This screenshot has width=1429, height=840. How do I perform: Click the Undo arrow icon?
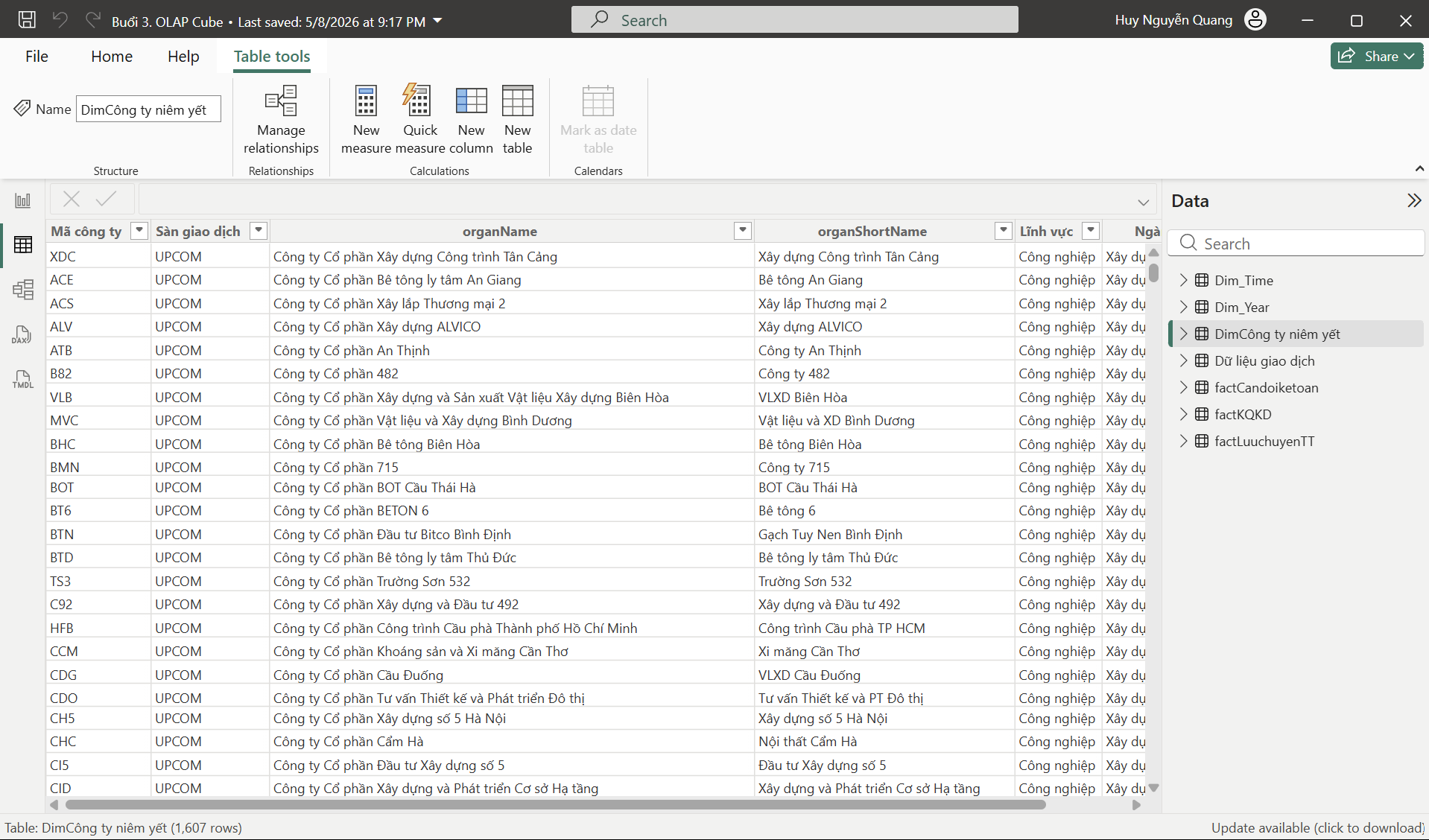[x=60, y=20]
